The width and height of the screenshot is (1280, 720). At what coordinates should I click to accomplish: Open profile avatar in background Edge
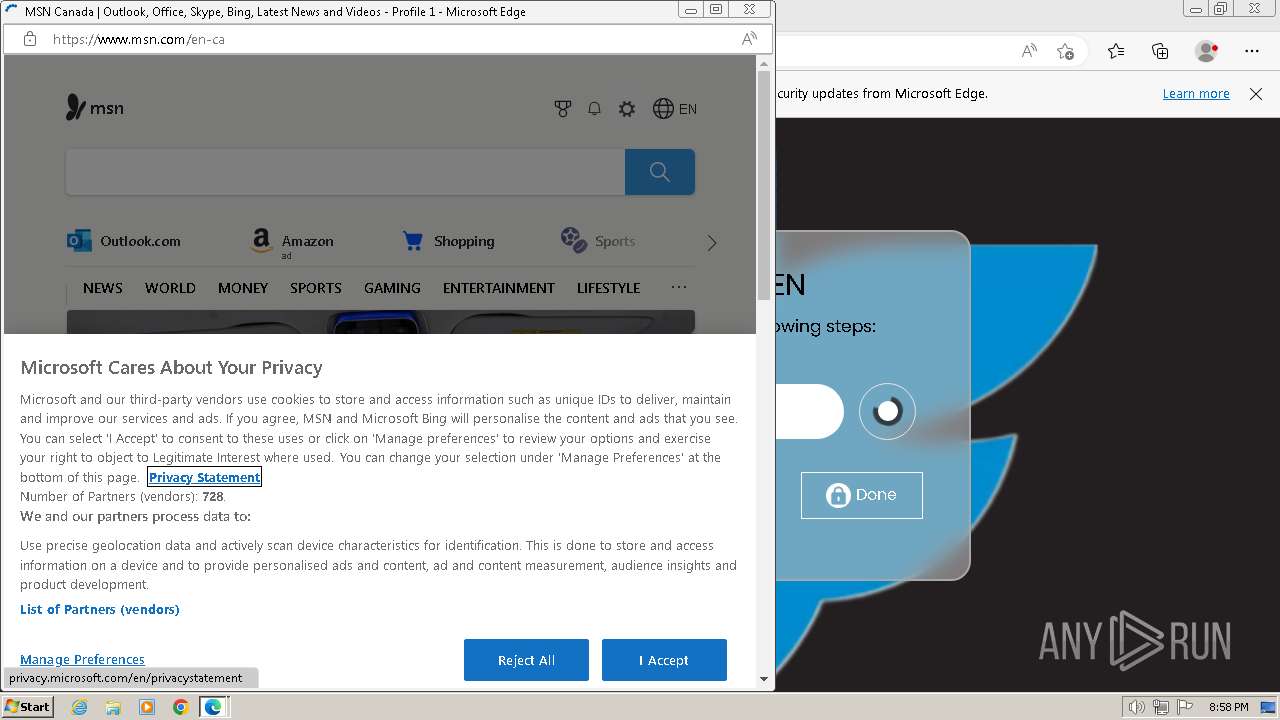(1207, 51)
